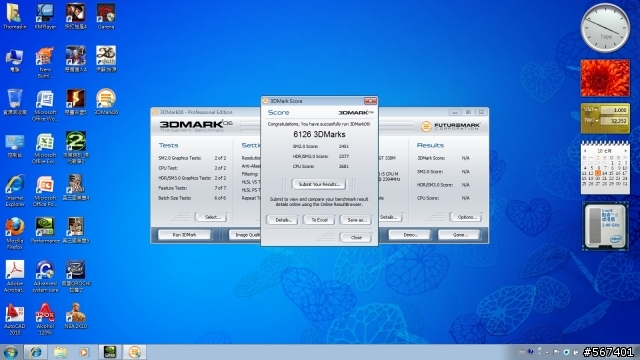The width and height of the screenshot is (640, 360).
Task: Select the Nero Burning ROM desktop icon
Action: tap(45, 62)
